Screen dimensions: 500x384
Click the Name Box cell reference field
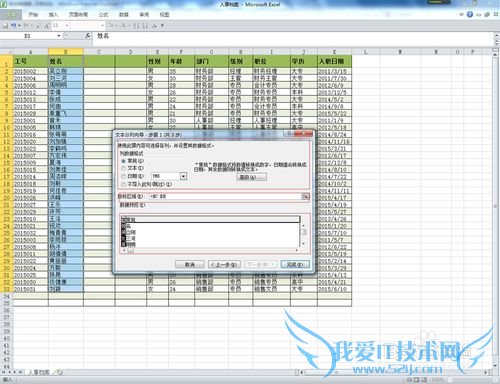(28, 36)
